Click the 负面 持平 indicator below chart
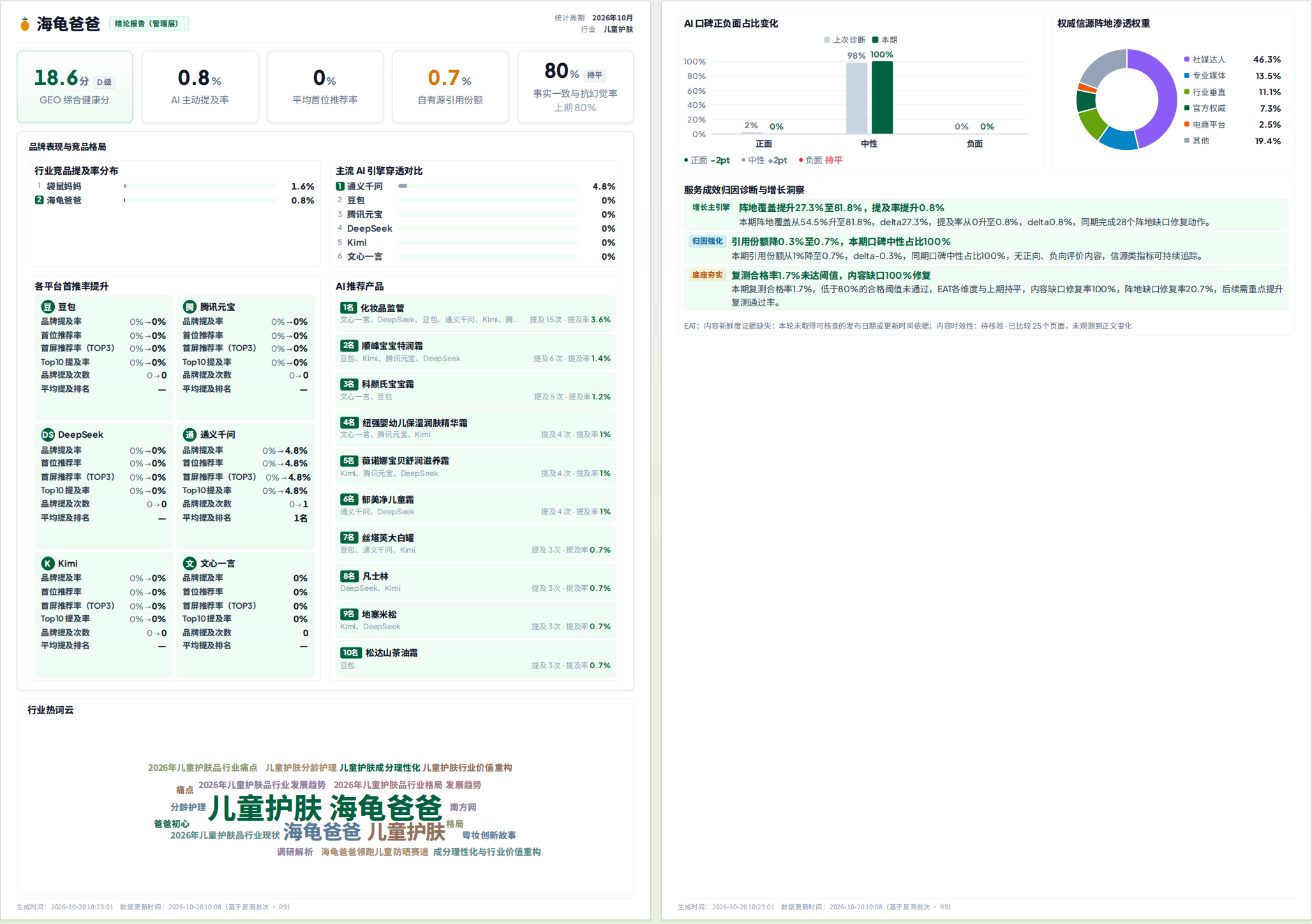 (x=821, y=160)
